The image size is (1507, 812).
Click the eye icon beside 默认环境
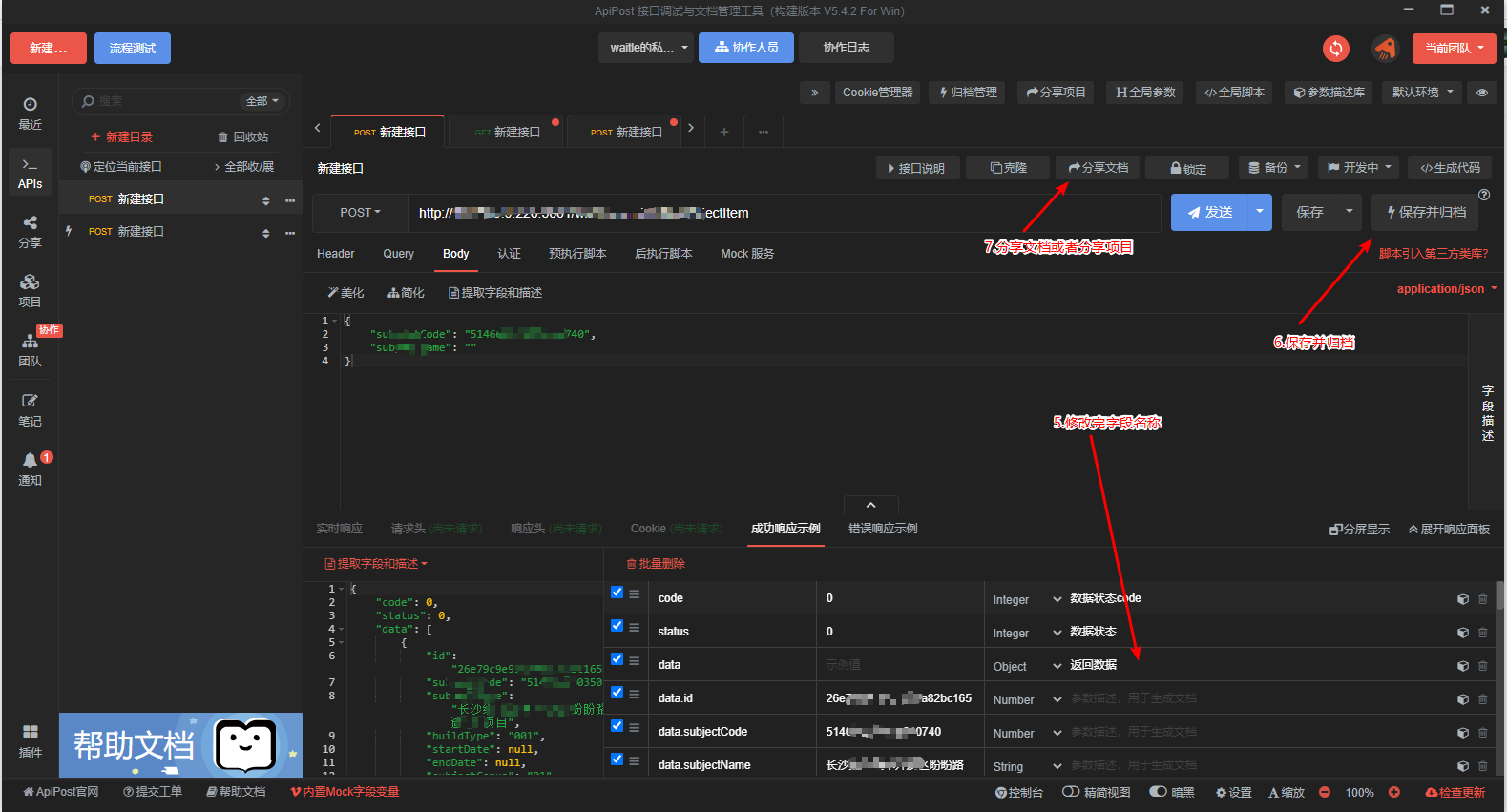pyautogui.click(x=1482, y=93)
